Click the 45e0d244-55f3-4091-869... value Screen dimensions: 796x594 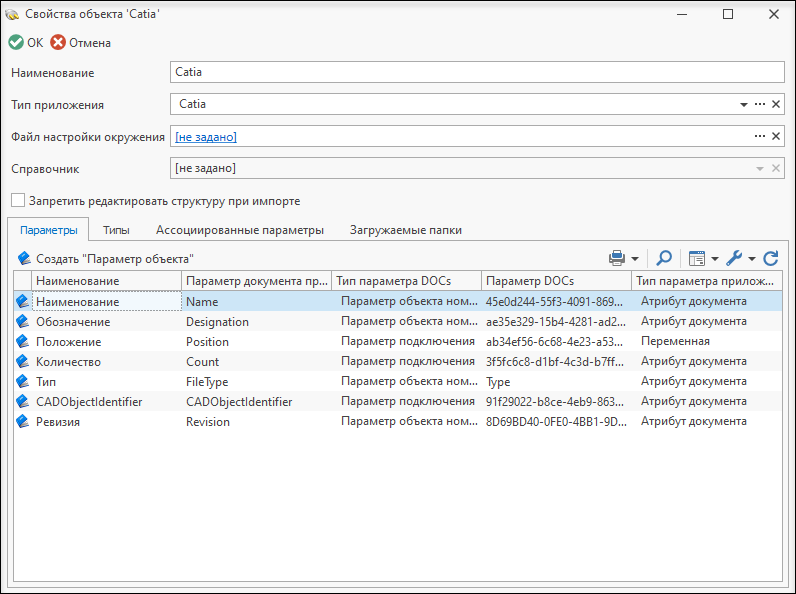click(x=554, y=302)
